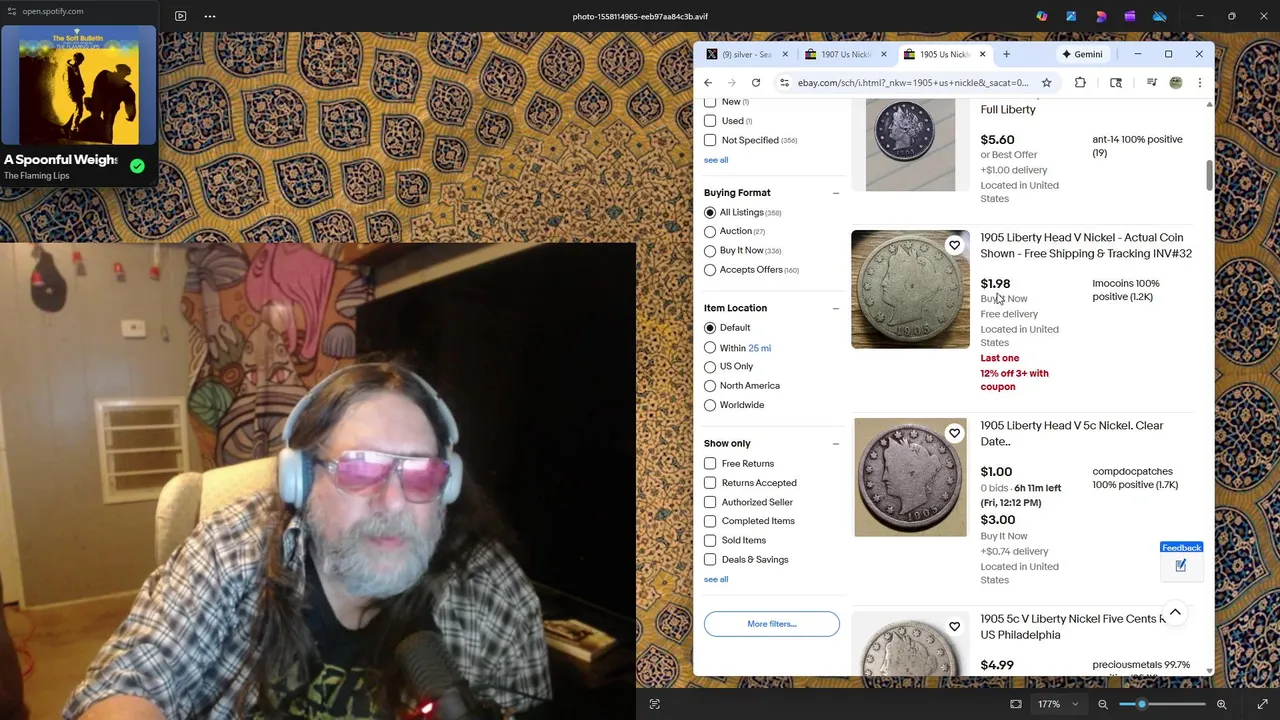1280x720 pixels.
Task: Open the 177% zoom dropdown in photo viewer
Action: (1058, 704)
